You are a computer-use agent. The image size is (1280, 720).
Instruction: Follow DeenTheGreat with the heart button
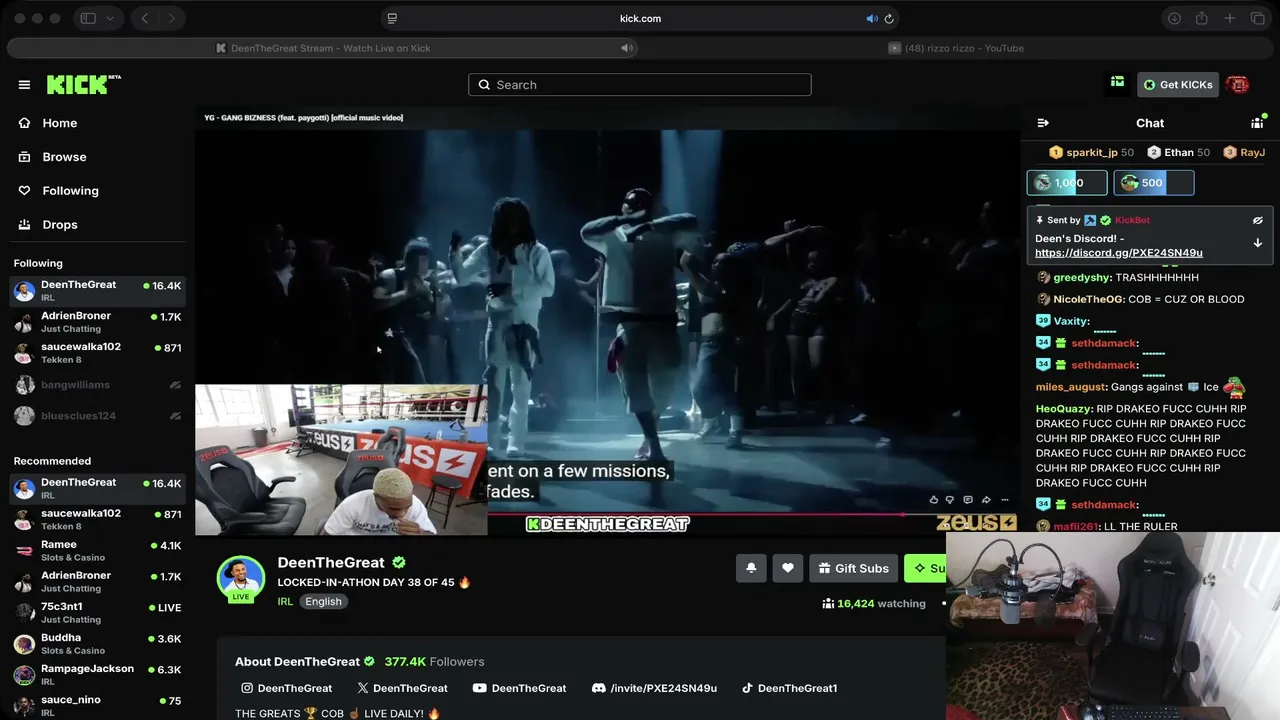[x=788, y=568]
